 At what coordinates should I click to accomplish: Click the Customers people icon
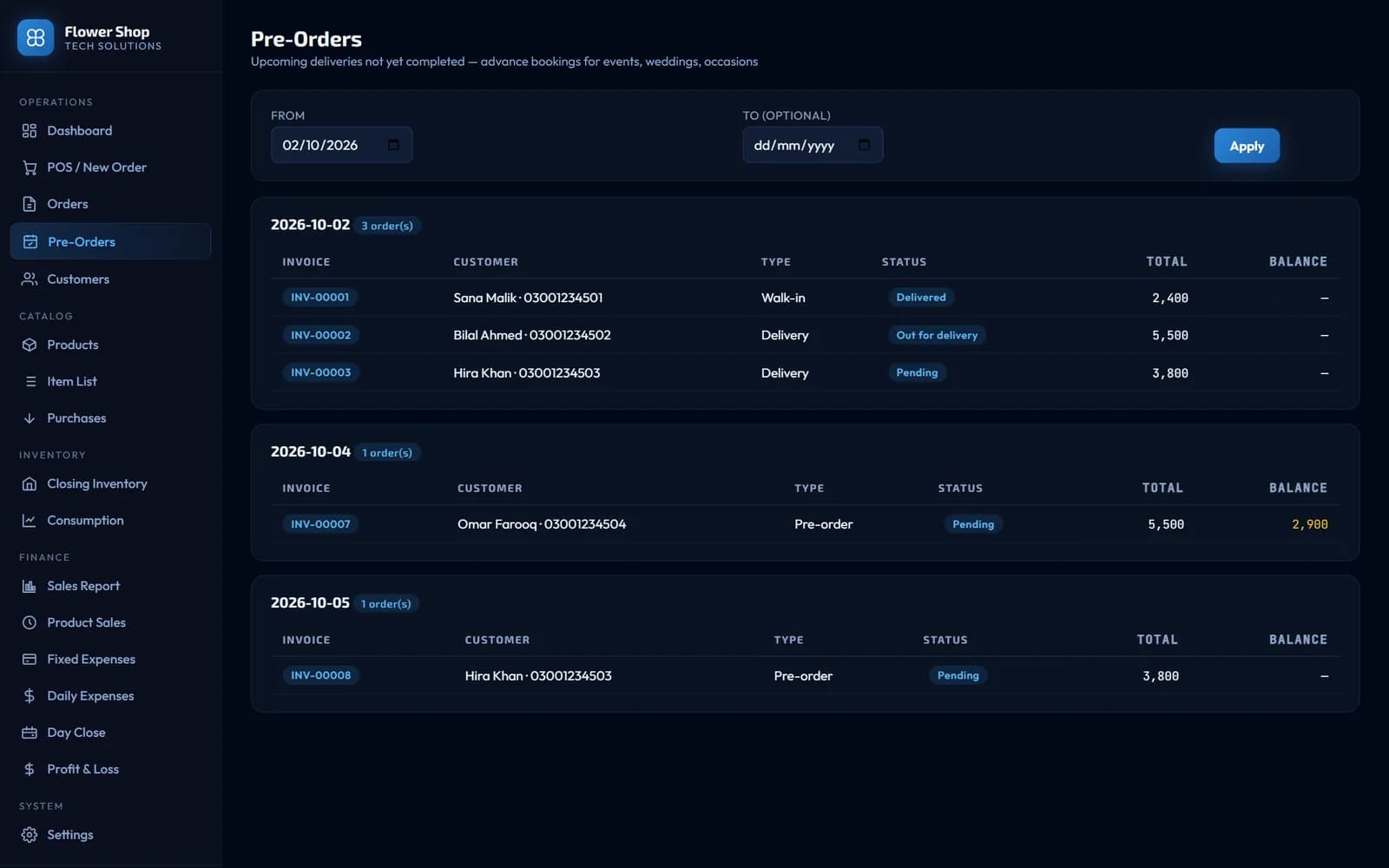click(30, 279)
